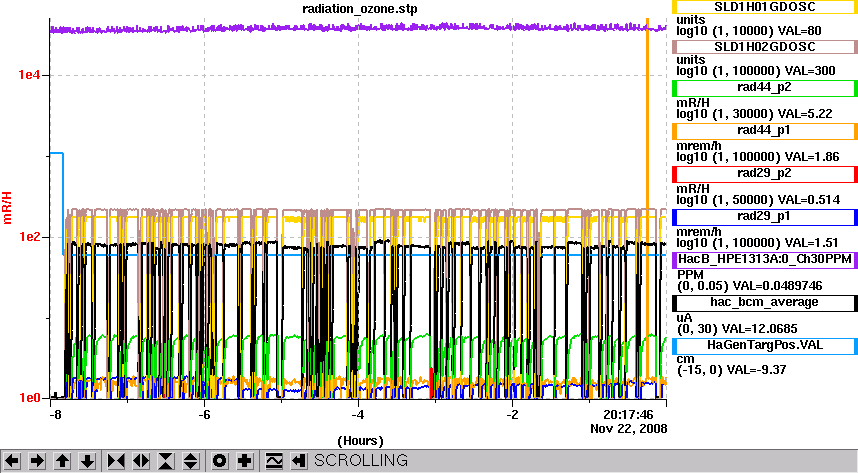Click the -8 hour x-axis tick label

click(x=55, y=415)
